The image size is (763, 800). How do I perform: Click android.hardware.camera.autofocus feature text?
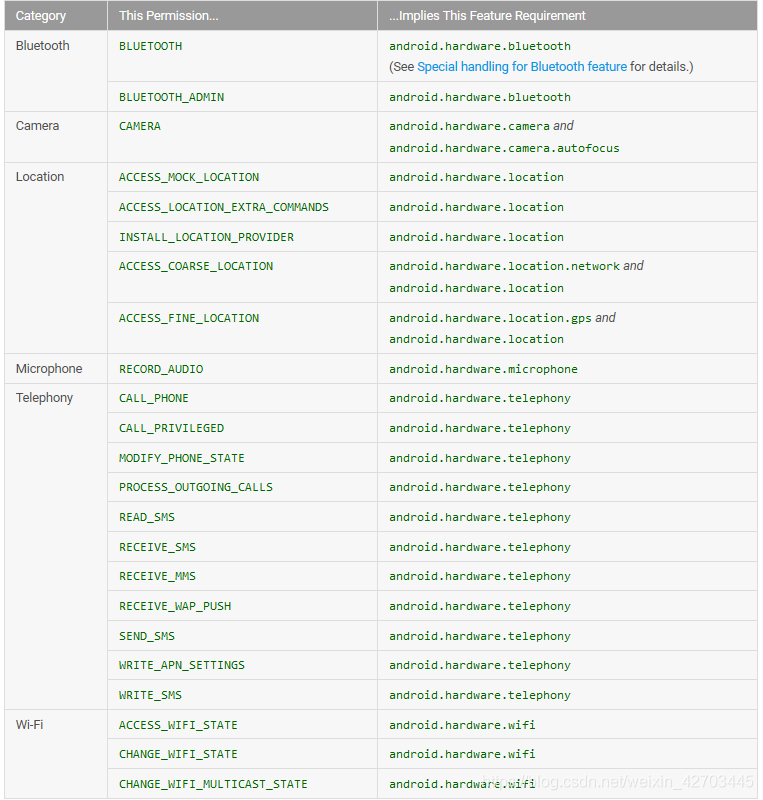point(504,148)
